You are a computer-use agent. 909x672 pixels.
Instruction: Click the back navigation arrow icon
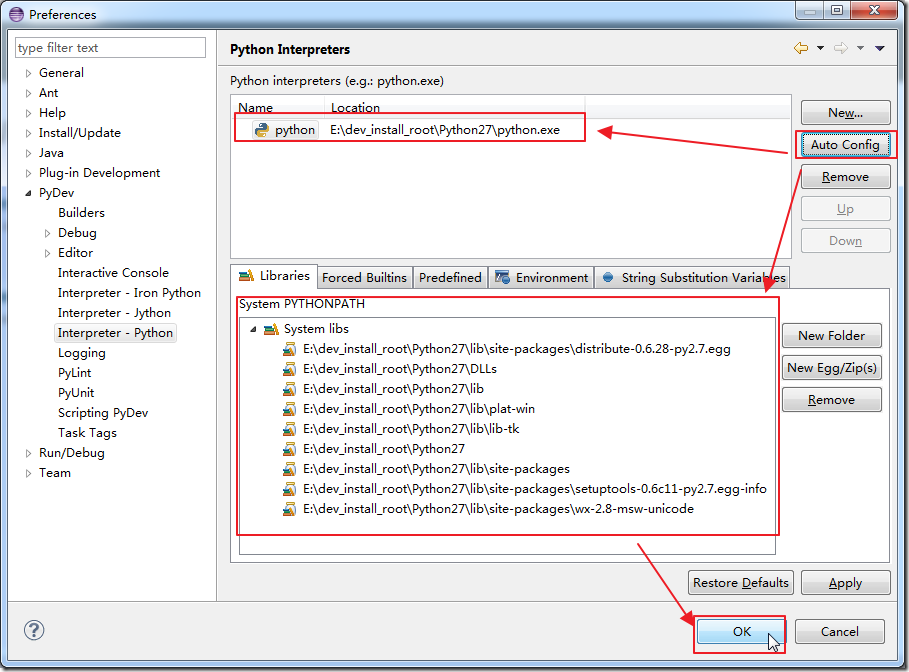point(800,49)
